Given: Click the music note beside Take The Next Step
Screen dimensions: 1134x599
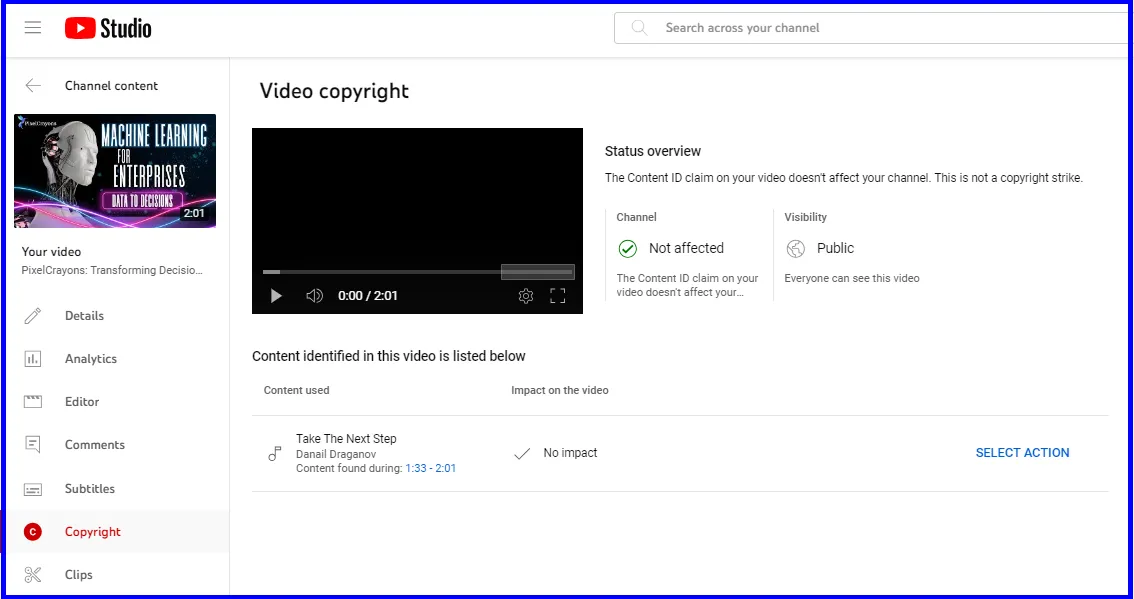Looking at the screenshot, I should 275,453.
